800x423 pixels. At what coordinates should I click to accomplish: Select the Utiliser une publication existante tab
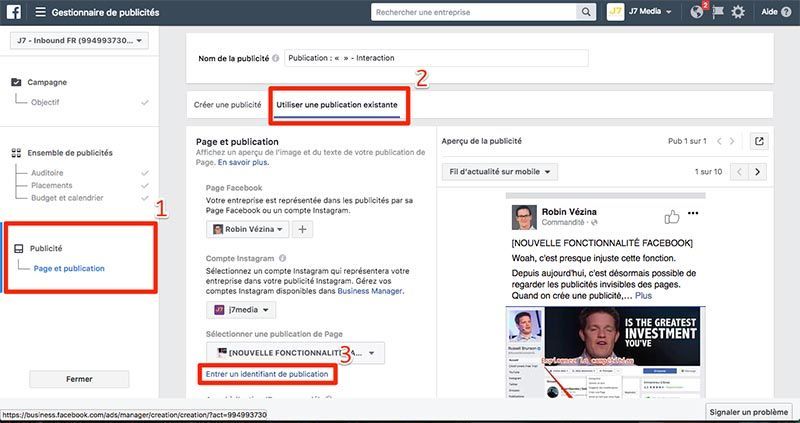(x=338, y=105)
